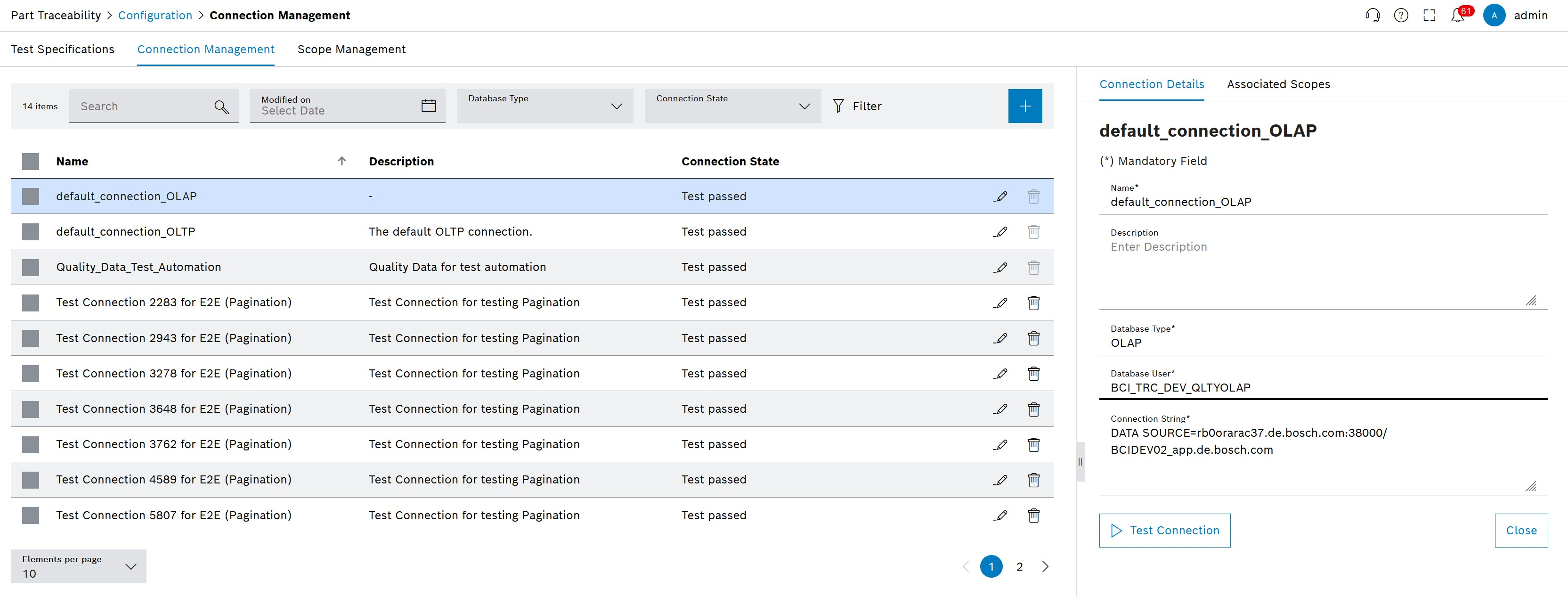Toggle the select-all header checkbox
The height and width of the screenshot is (597, 1568).
coord(31,162)
